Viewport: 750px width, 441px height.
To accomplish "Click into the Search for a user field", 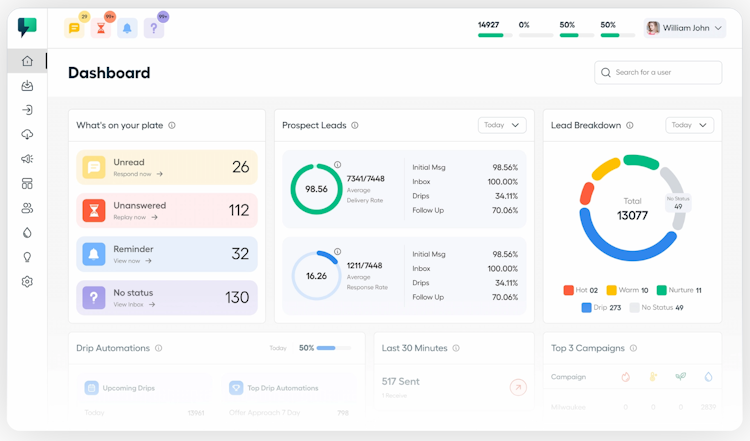I will click(x=658, y=73).
